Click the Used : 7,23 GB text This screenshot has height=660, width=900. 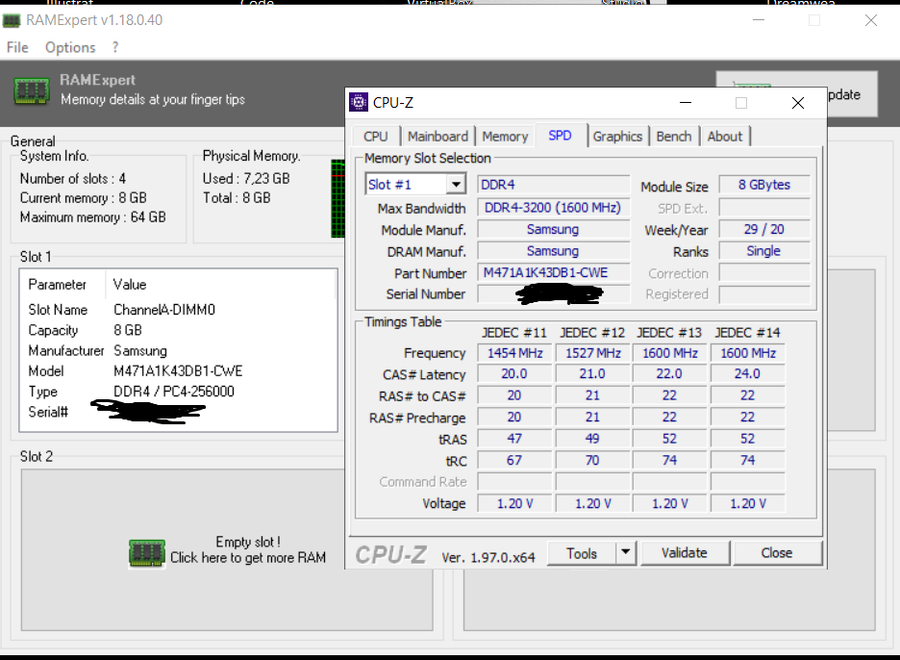(x=246, y=178)
